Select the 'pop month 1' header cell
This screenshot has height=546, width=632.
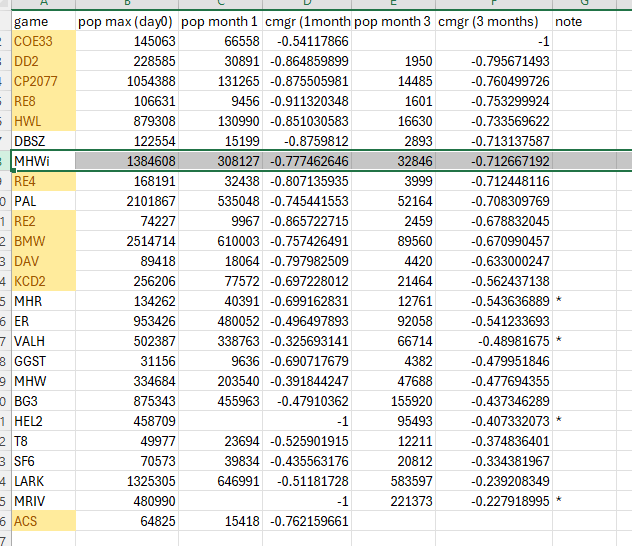pyautogui.click(x=220, y=21)
